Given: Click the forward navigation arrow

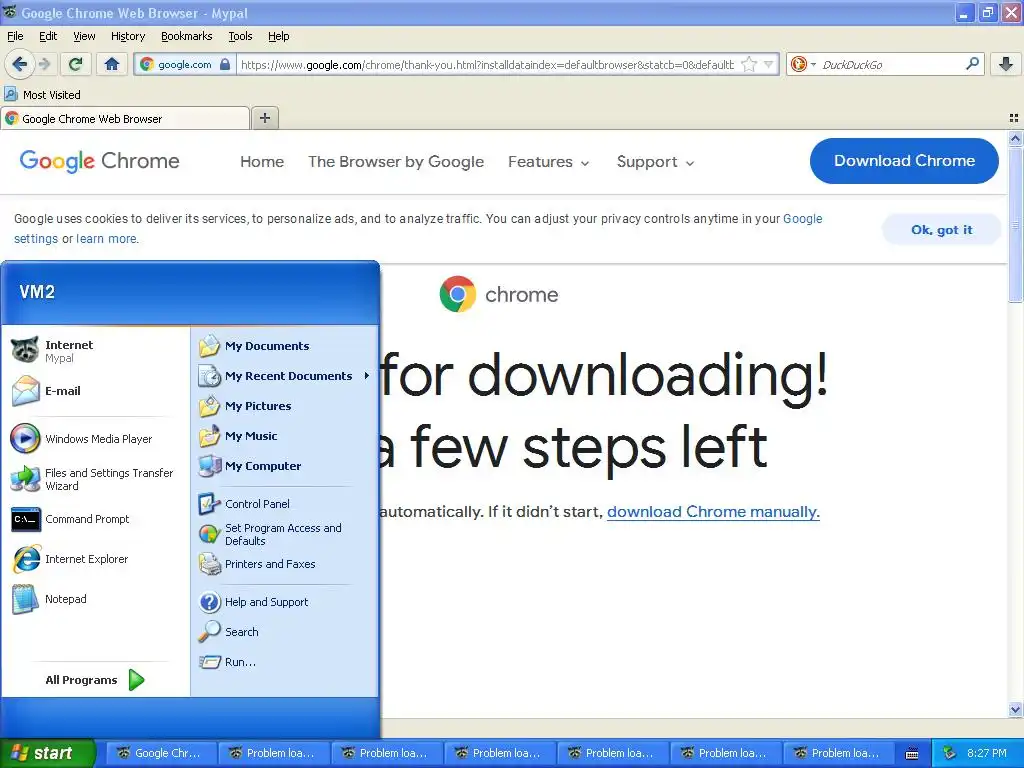Looking at the screenshot, I should click(x=44, y=64).
